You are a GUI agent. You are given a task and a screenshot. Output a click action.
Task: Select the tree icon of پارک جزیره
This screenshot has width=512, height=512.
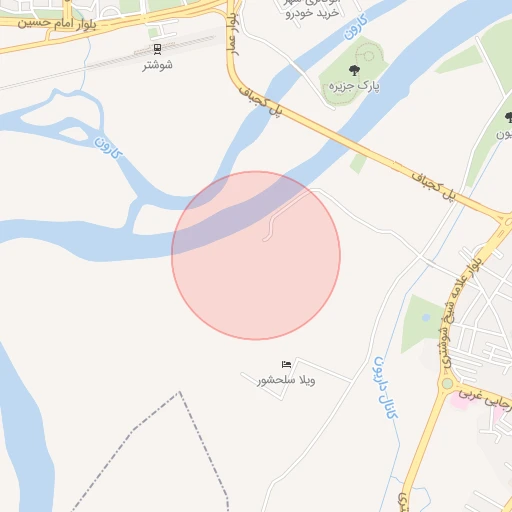pyautogui.click(x=354, y=70)
